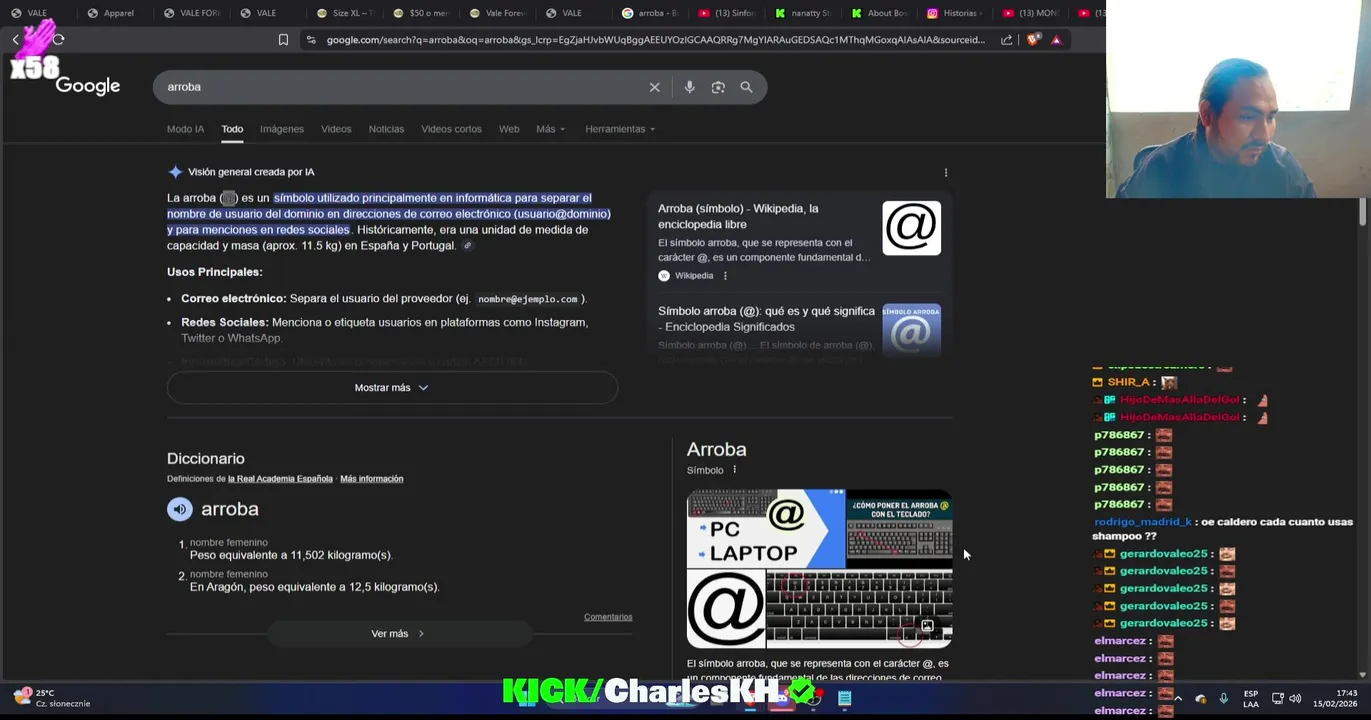
Task: Open volume control in system tray
Action: click(x=1295, y=698)
